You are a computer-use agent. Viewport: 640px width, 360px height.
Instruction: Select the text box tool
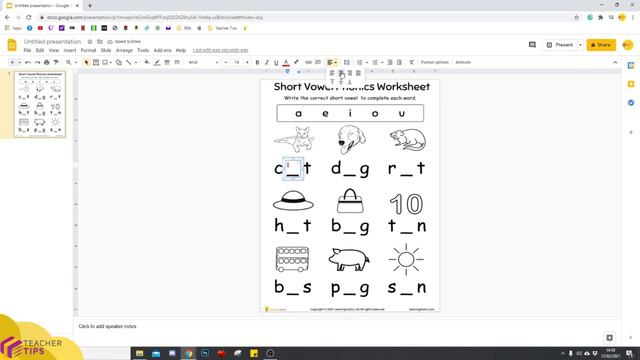pyautogui.click(x=96, y=62)
